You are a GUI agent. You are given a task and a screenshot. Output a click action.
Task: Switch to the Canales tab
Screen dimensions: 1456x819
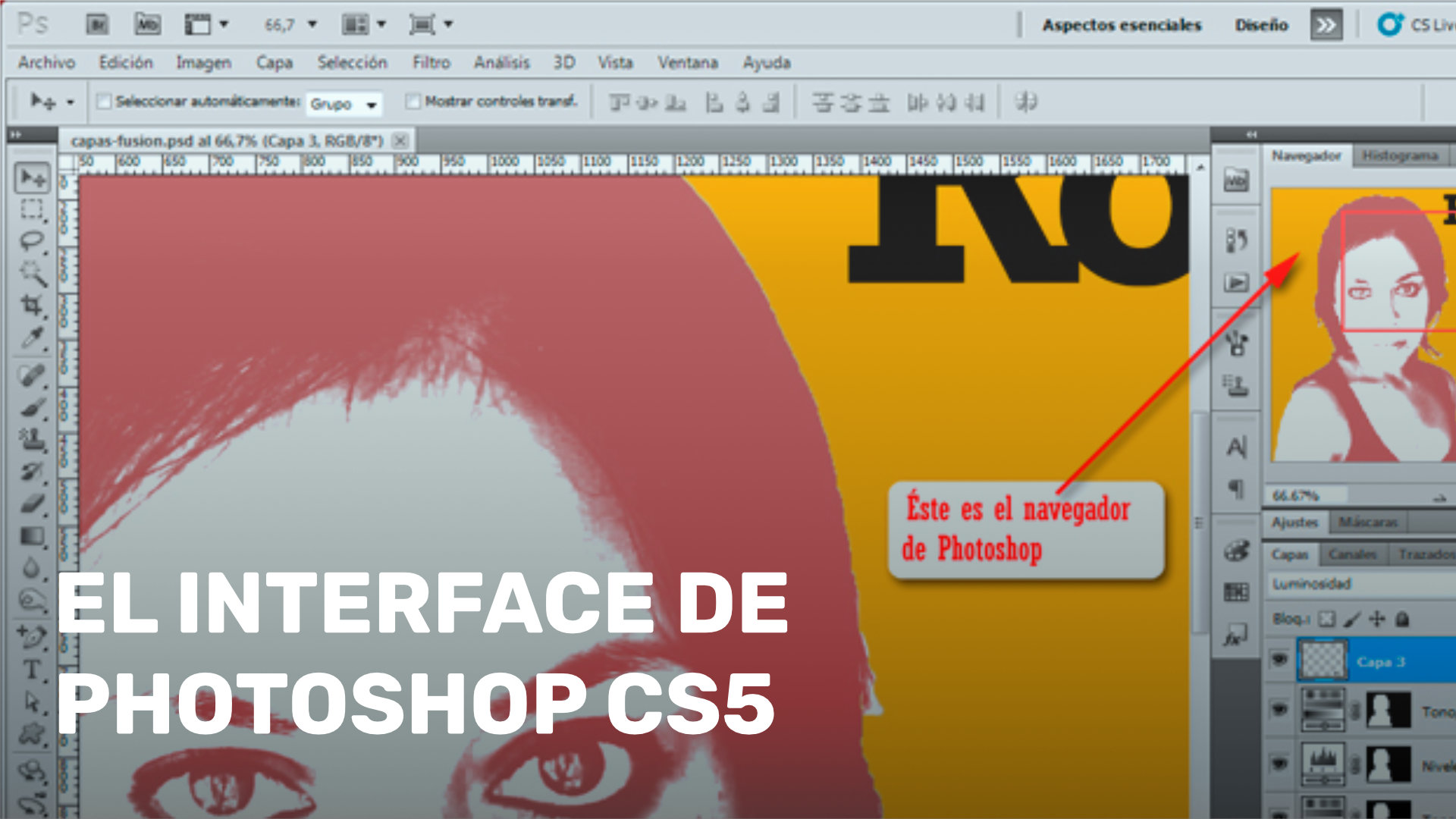[x=1352, y=555]
